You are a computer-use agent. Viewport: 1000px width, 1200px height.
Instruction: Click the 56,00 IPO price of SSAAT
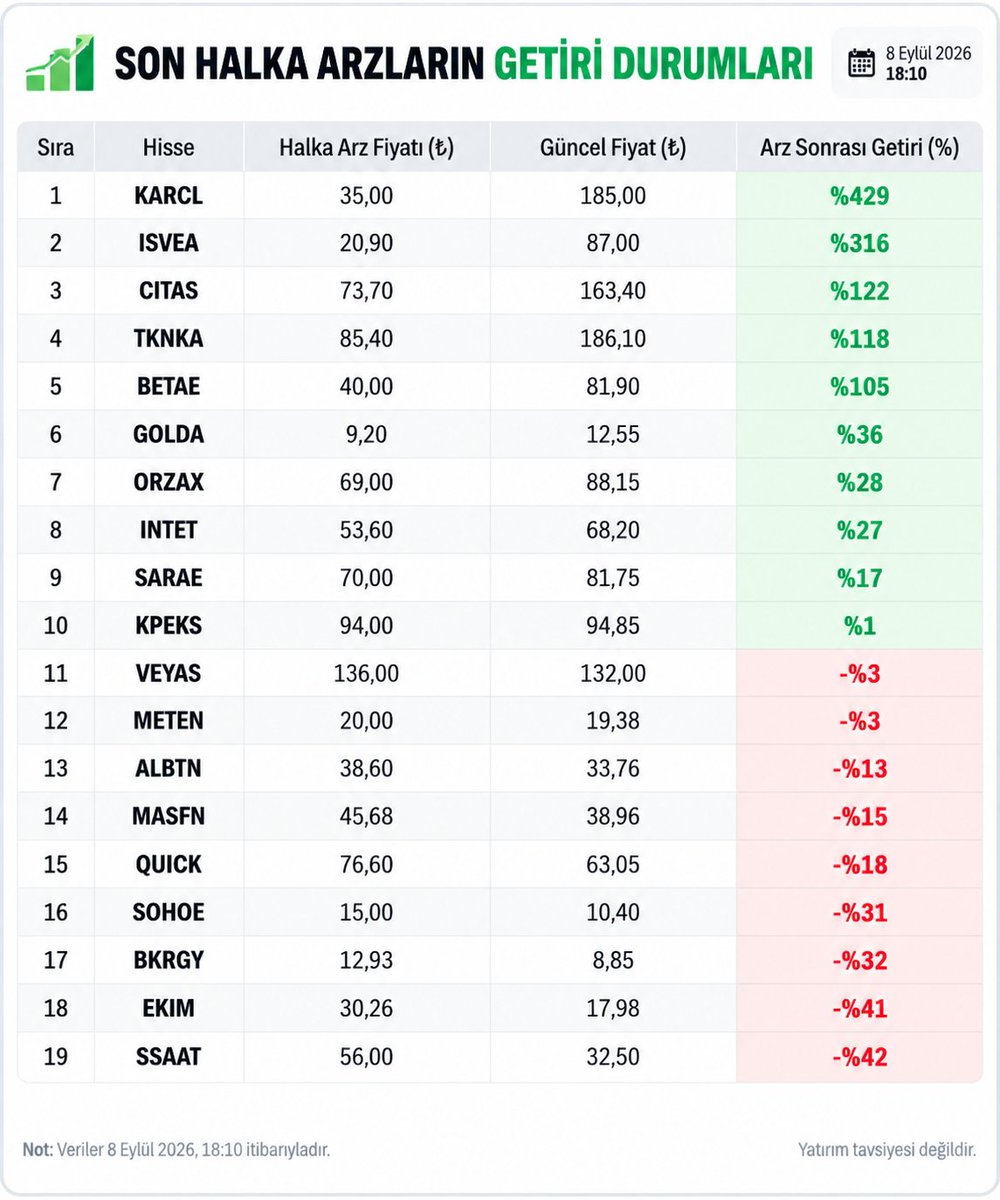pyautogui.click(x=366, y=1057)
